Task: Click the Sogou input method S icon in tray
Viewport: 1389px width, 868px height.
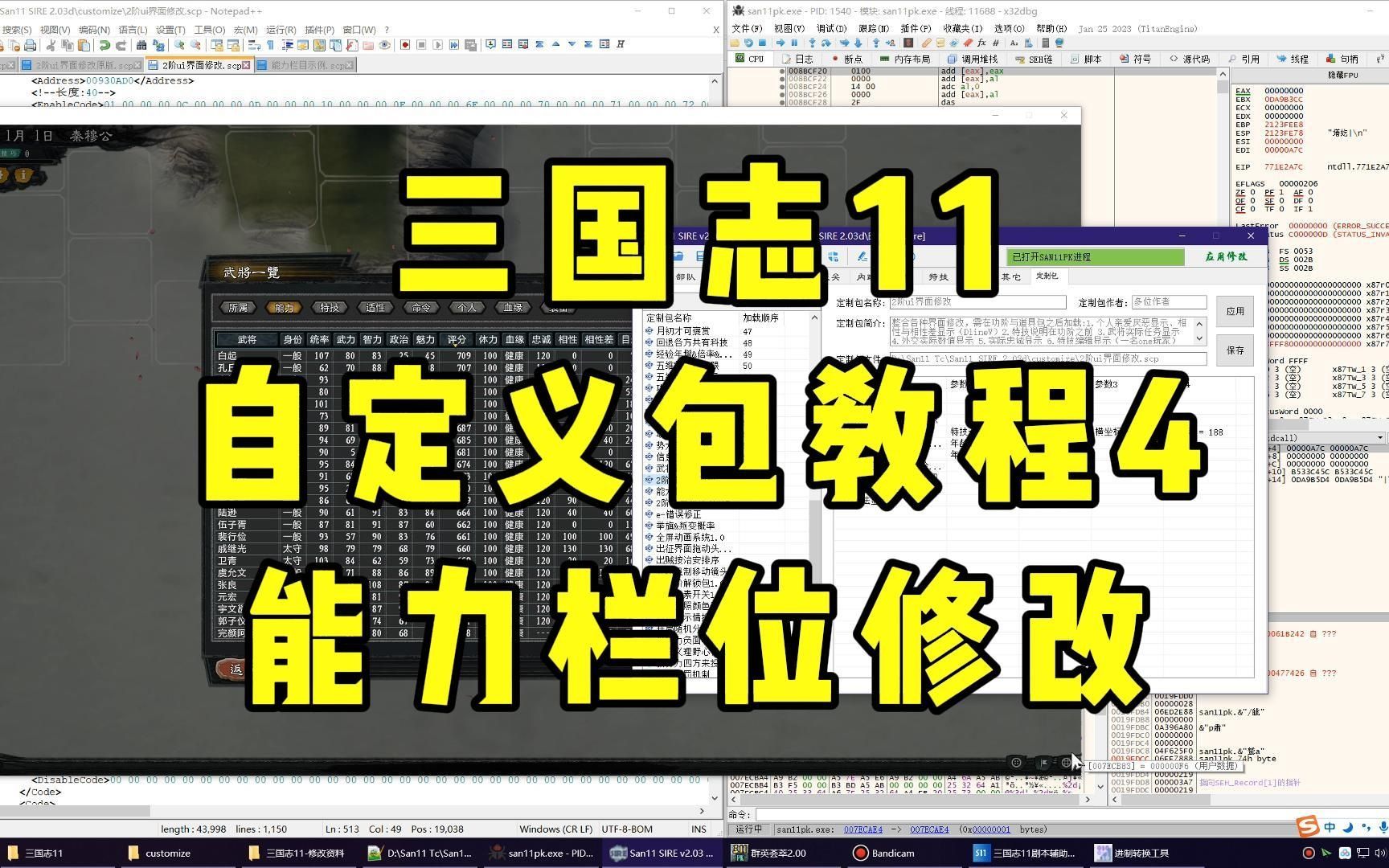Action: (1308, 826)
